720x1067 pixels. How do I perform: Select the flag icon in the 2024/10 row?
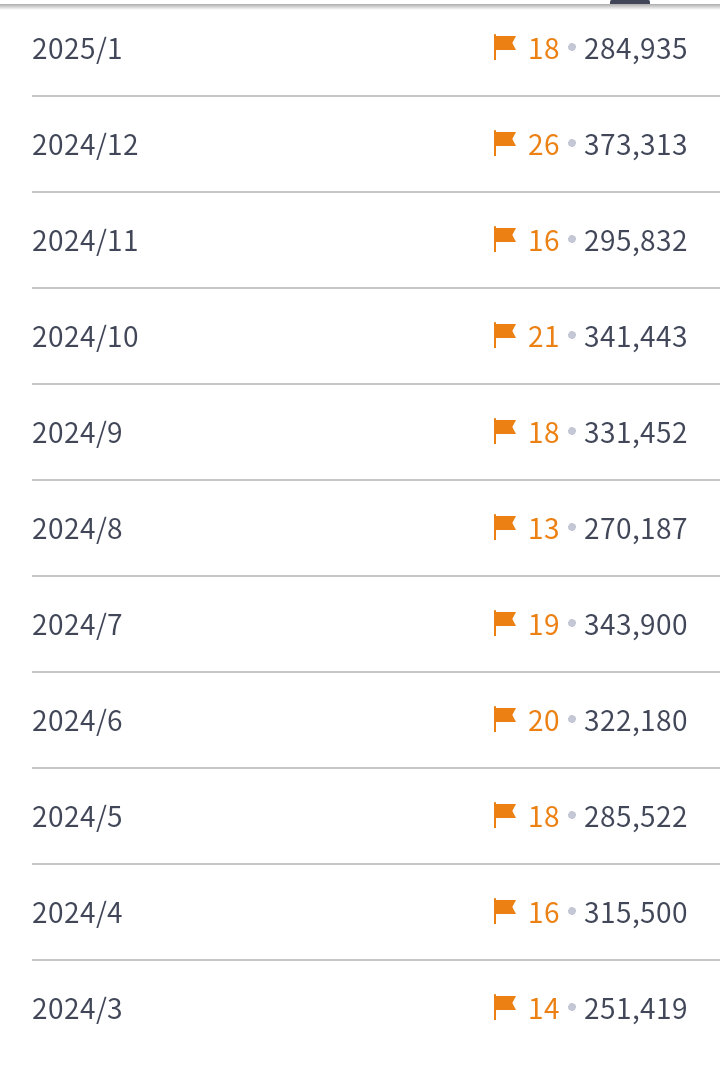pyautogui.click(x=504, y=335)
